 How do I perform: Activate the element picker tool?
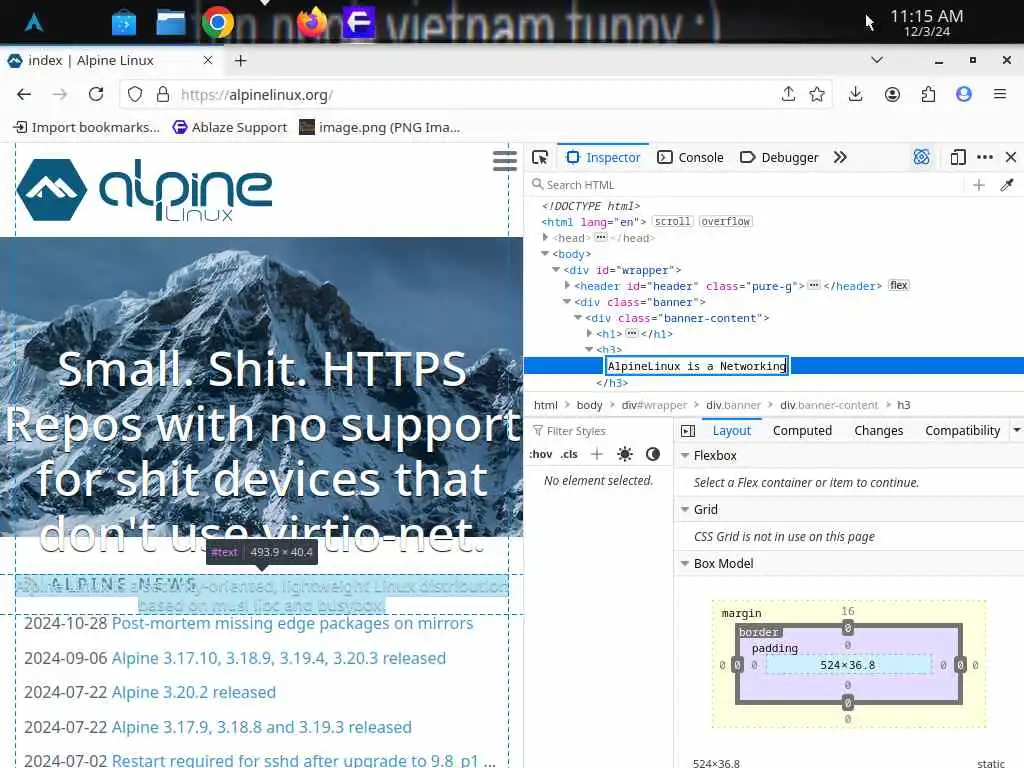[x=540, y=157]
